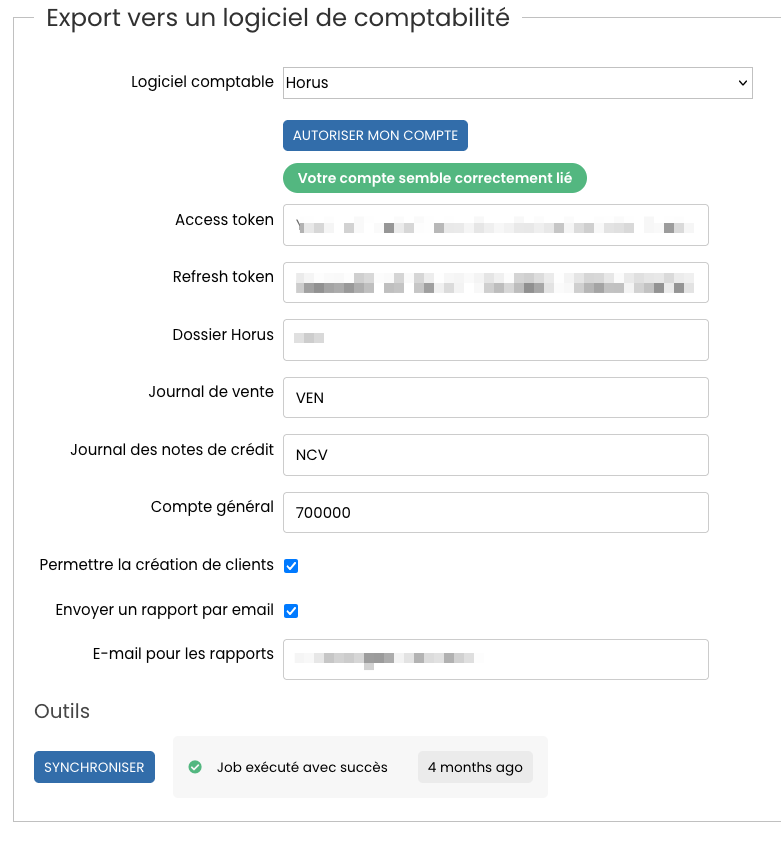Click the AUTORISER MON COMPTE button
Image resolution: width=781 pixels, height=842 pixels.
coord(375,135)
